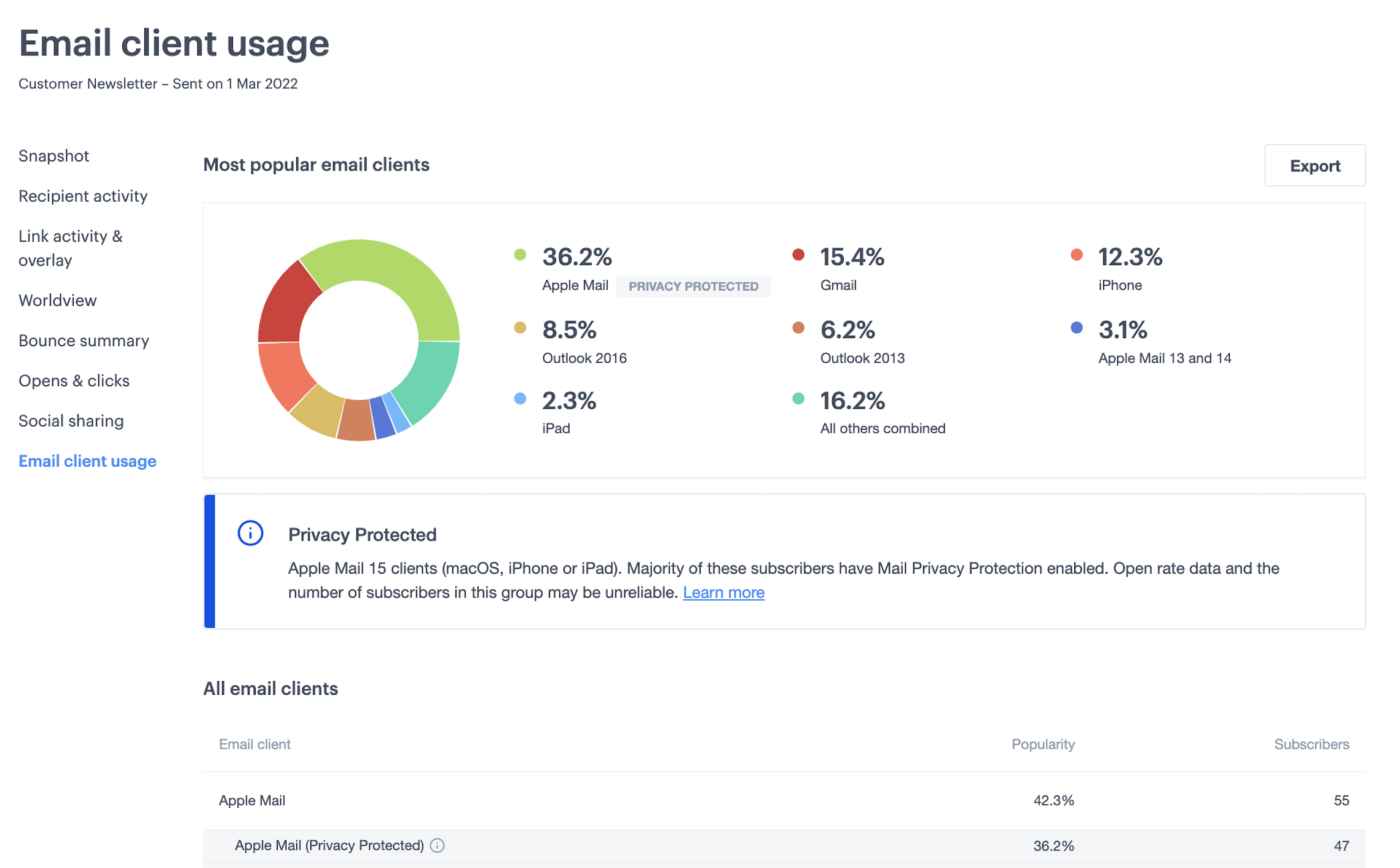1400x868 pixels.
Task: Click the Privacy Protected info icon
Action: [250, 534]
